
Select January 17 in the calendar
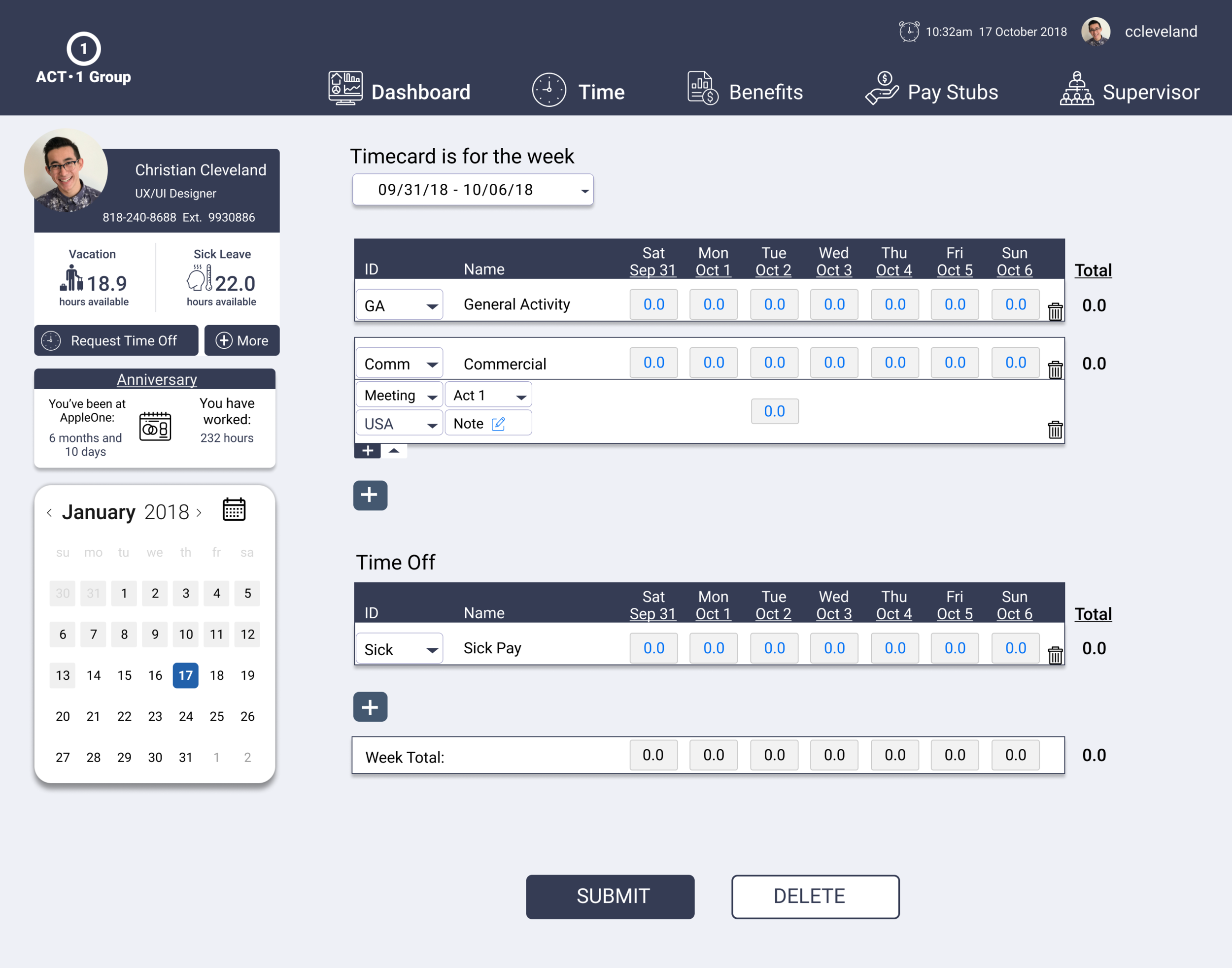pyautogui.click(x=185, y=675)
